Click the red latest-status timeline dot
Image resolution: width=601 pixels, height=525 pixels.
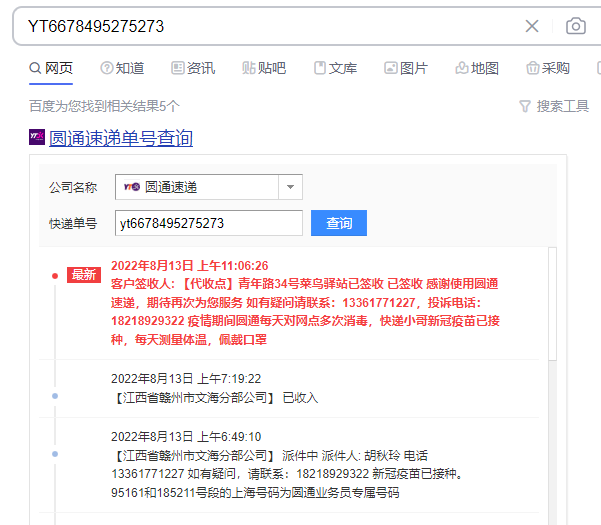55,276
